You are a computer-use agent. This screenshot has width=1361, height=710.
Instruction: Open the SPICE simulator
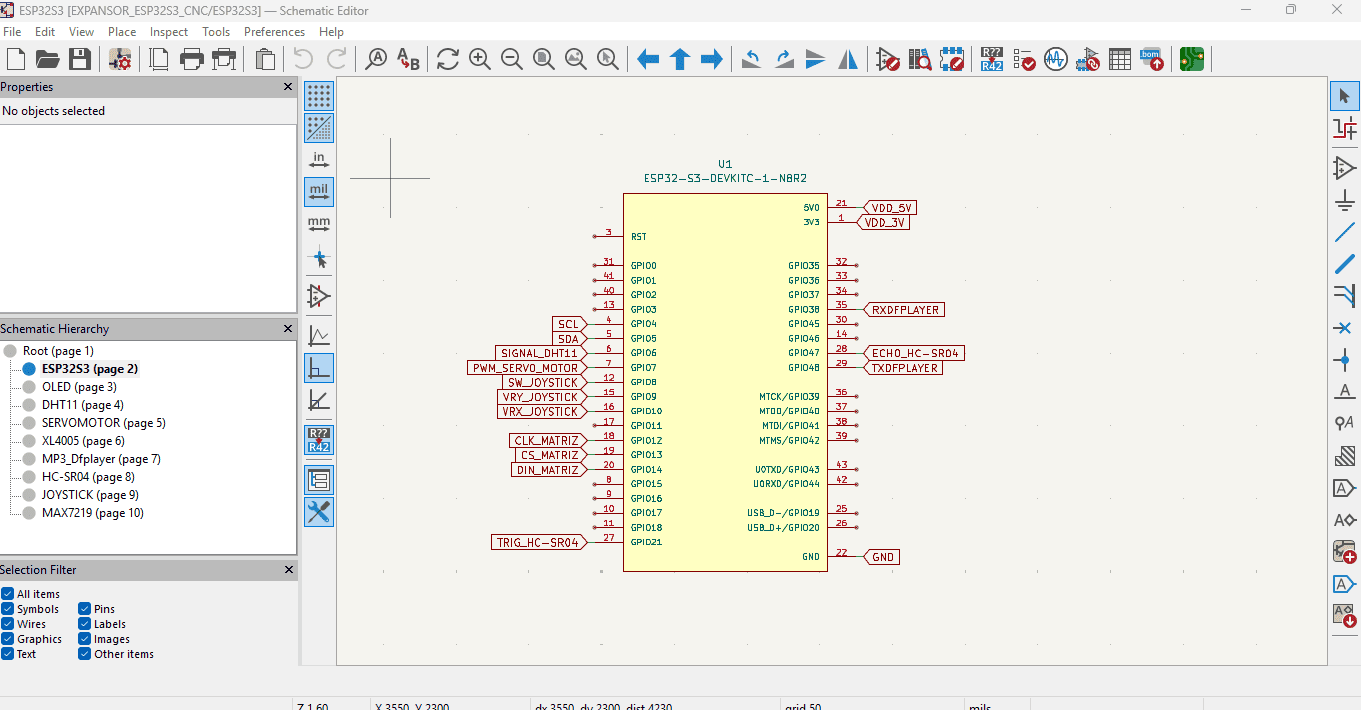tap(1056, 59)
